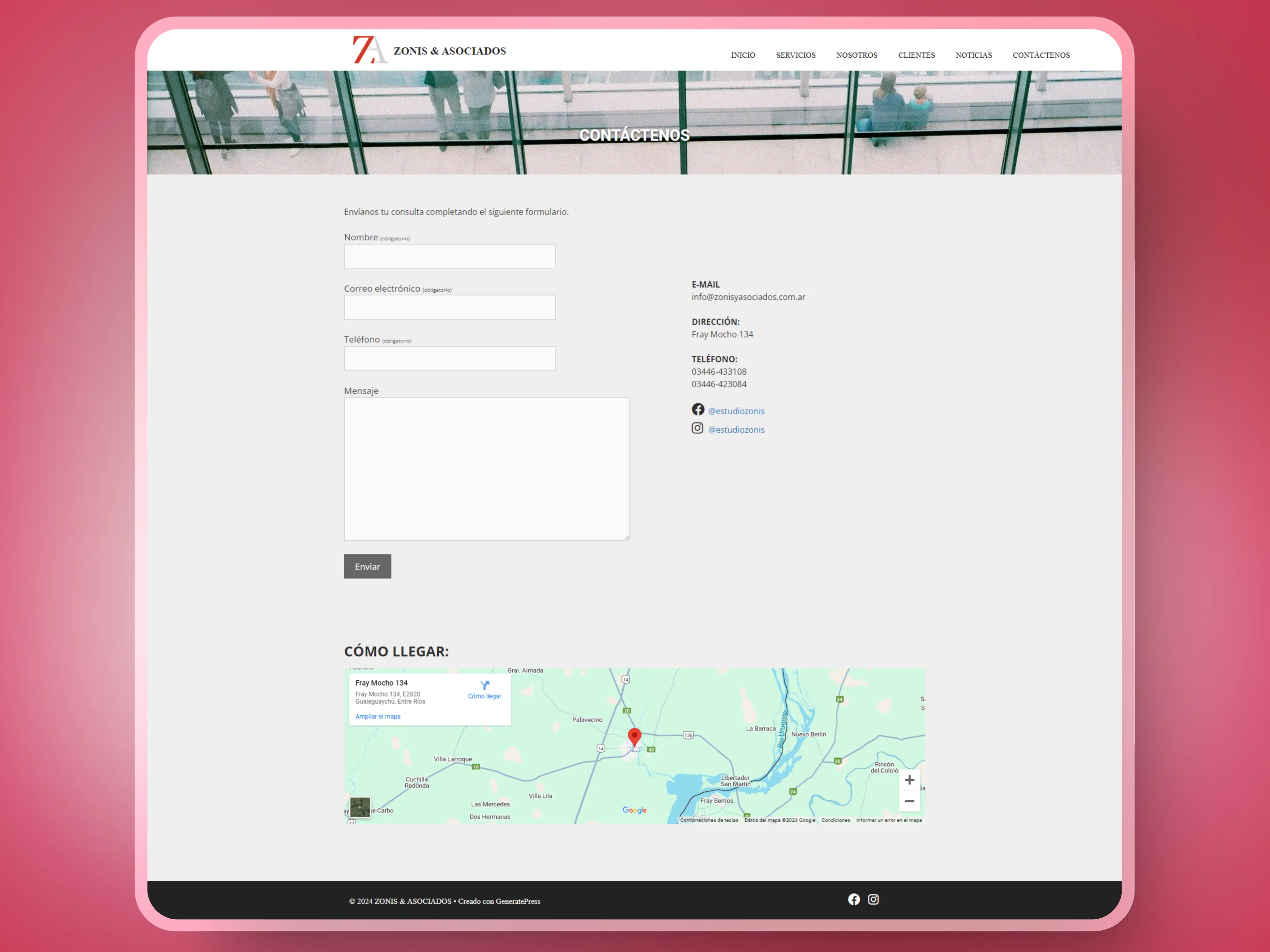
Task: Zoom in on the map
Action: click(909, 780)
